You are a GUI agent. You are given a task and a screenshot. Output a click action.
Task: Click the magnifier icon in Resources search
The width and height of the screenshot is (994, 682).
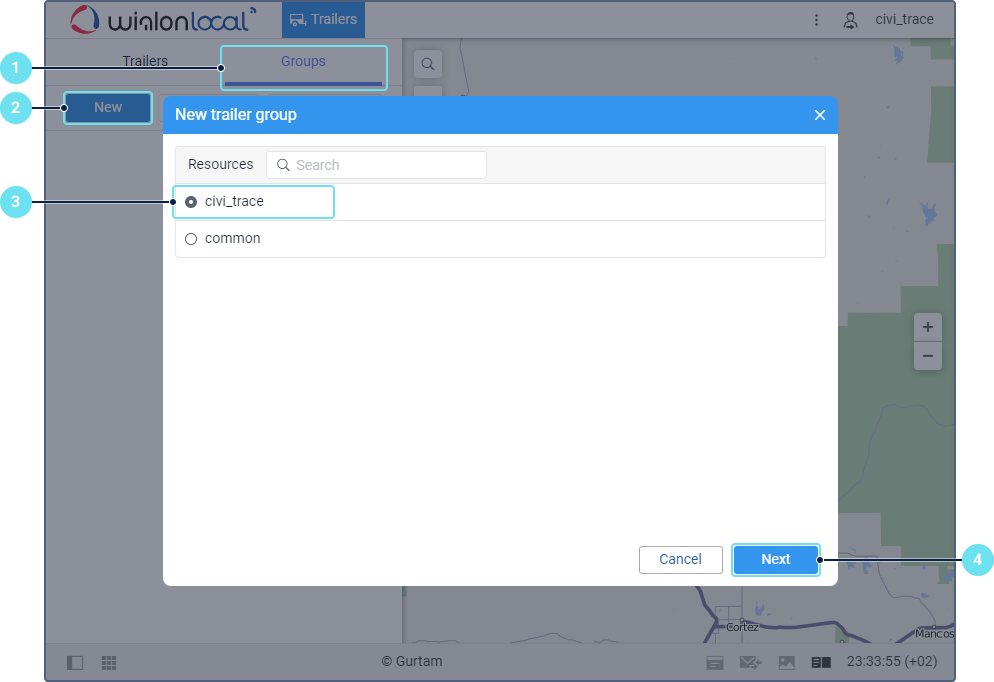tap(283, 165)
